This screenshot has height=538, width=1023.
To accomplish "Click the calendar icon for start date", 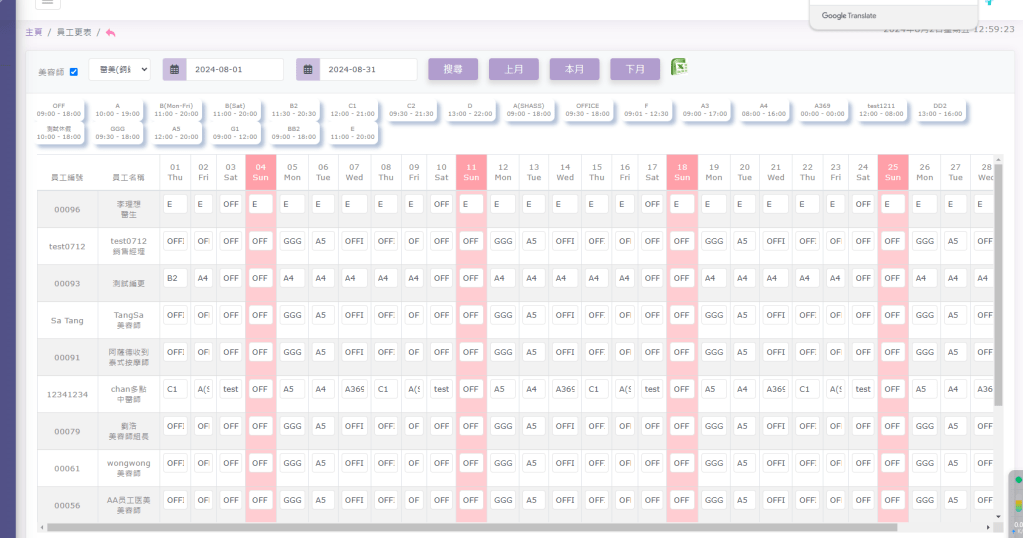I will tap(174, 70).
